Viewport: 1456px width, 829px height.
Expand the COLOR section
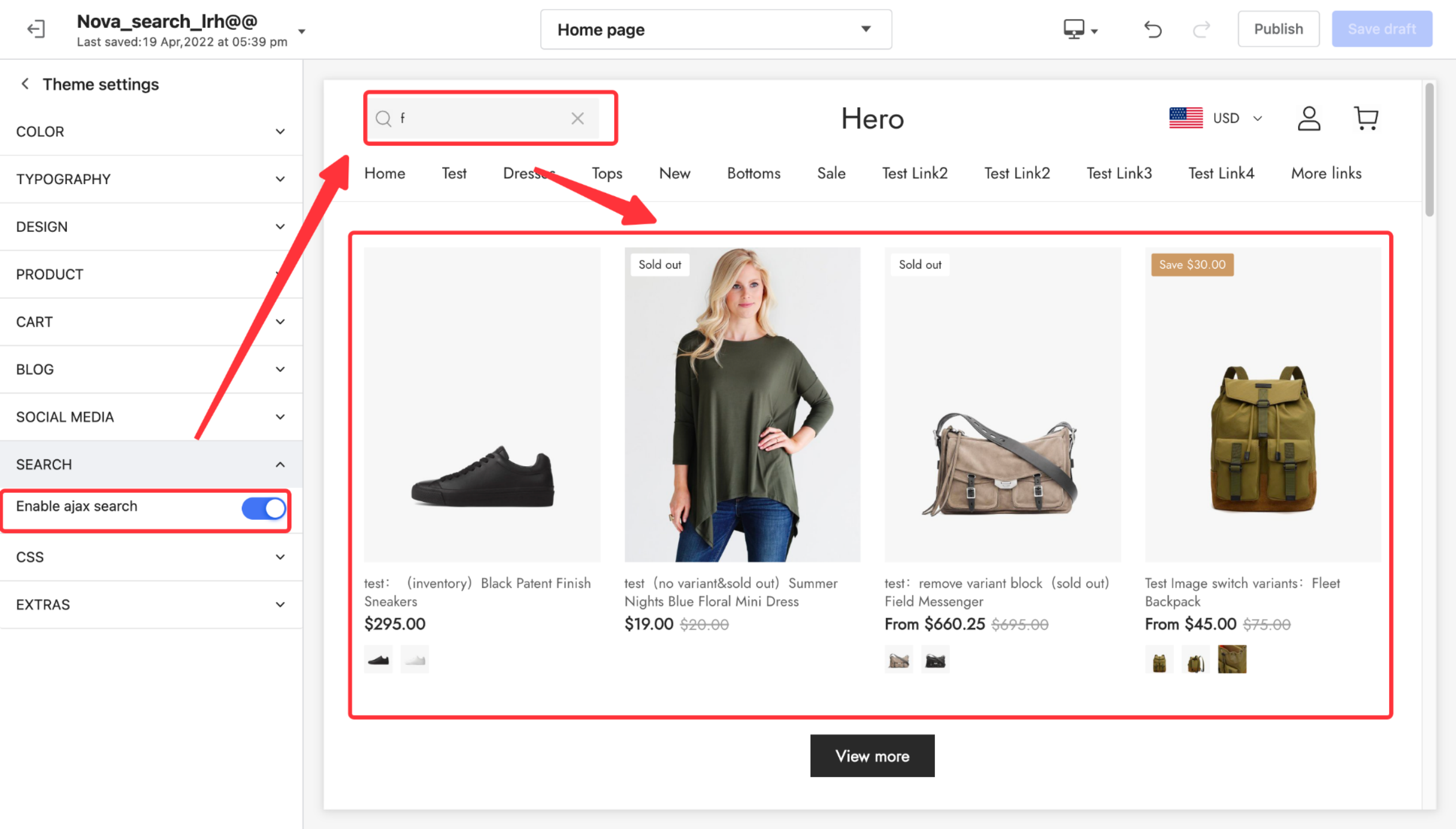151,131
